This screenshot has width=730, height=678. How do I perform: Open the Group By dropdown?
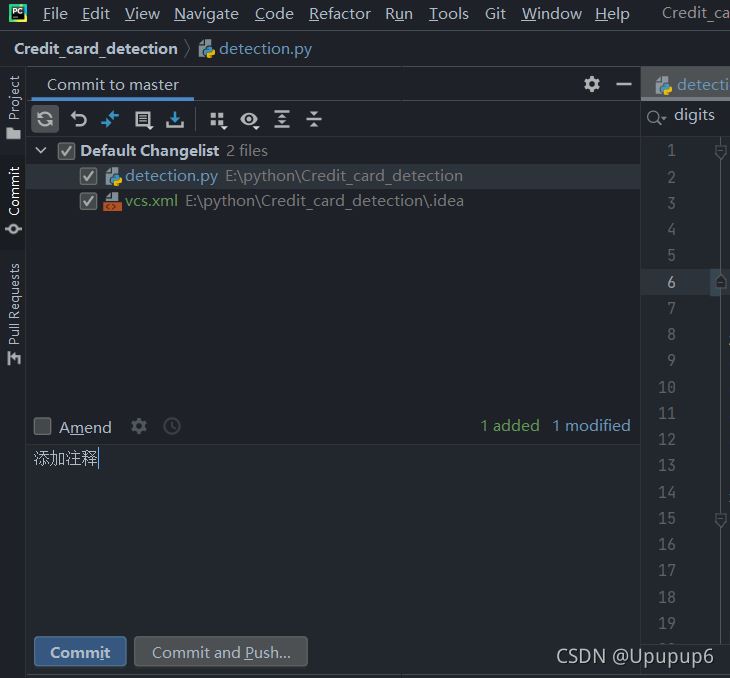tap(217, 120)
